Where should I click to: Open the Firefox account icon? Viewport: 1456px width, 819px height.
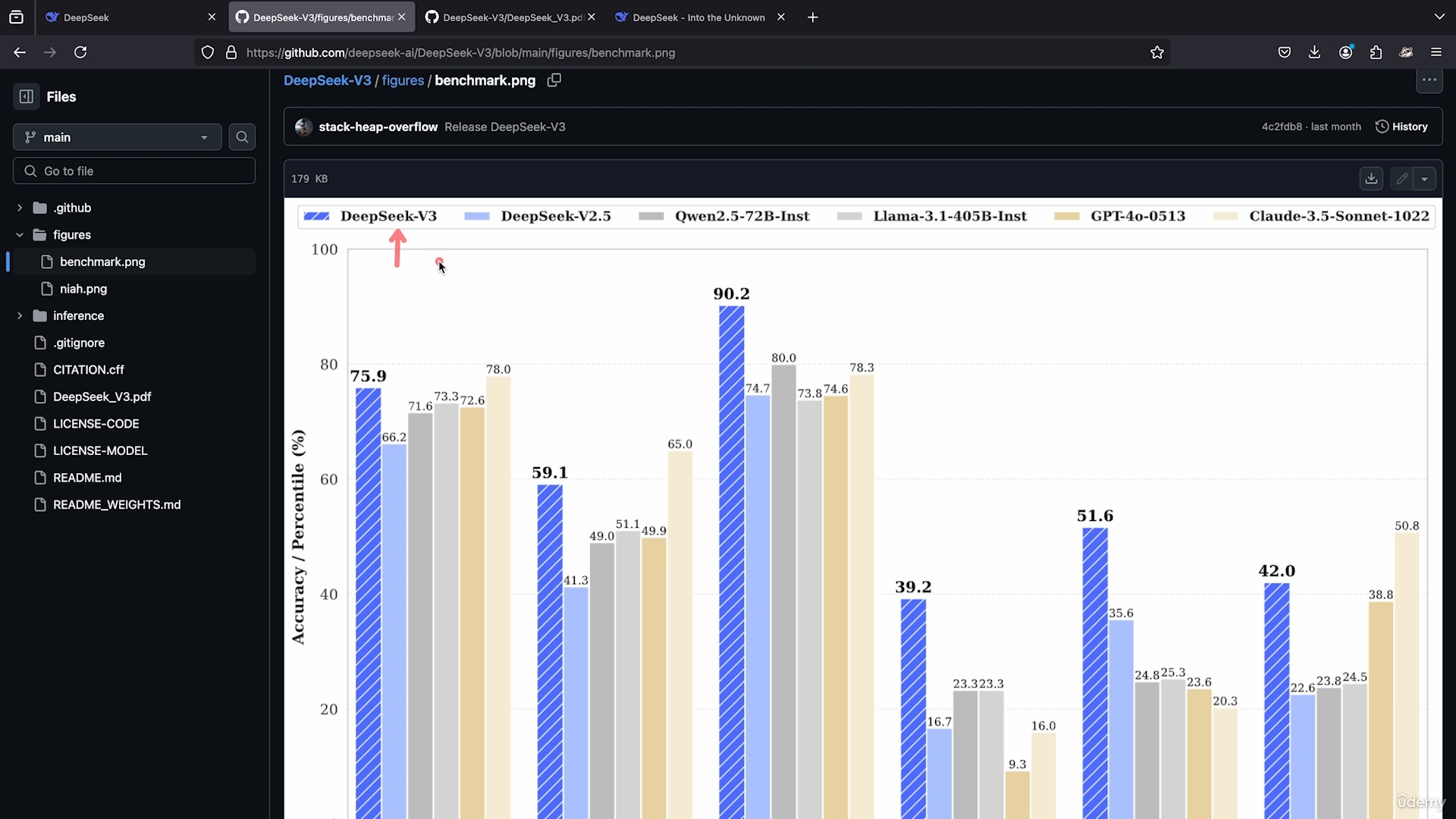pos(1345,52)
